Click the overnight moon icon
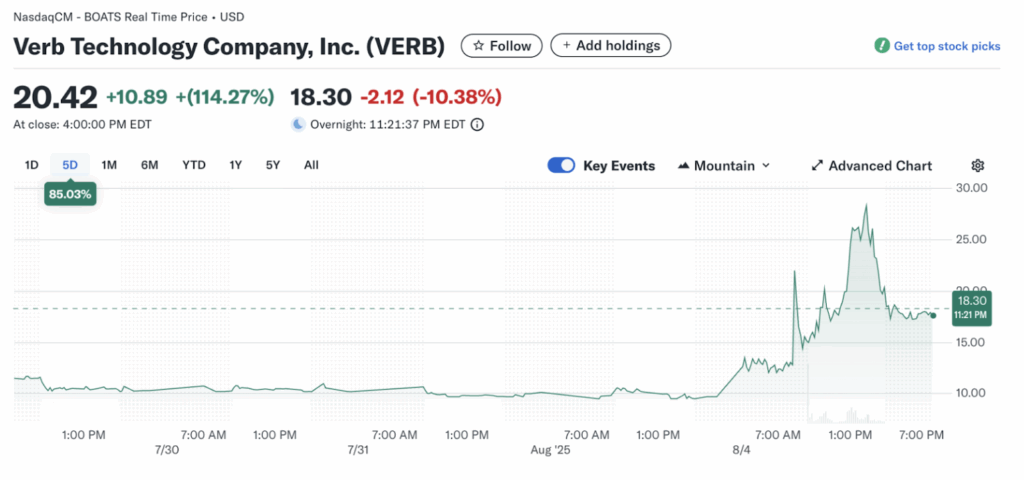Image resolution: width=1024 pixels, height=480 pixels. (298, 125)
